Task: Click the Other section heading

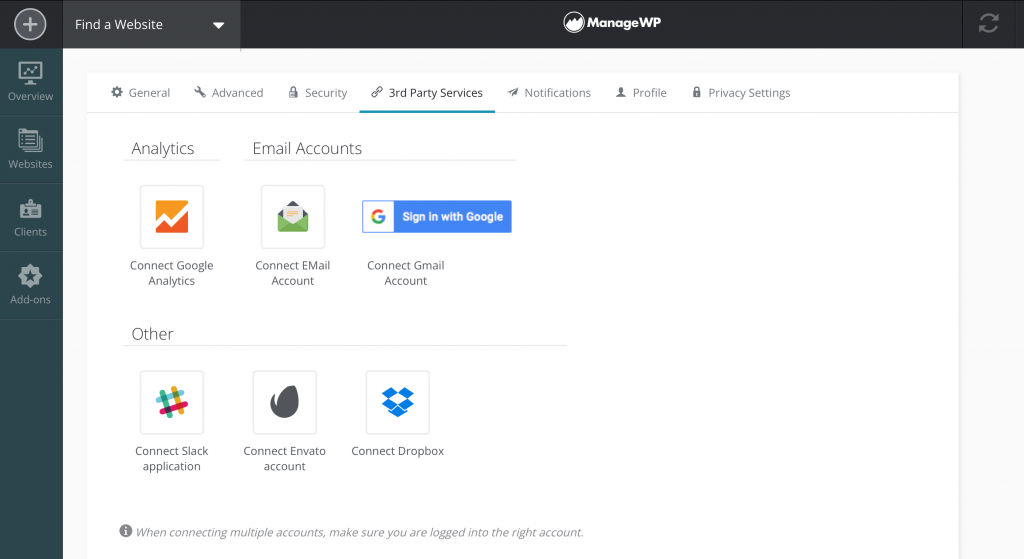Action: pos(152,334)
